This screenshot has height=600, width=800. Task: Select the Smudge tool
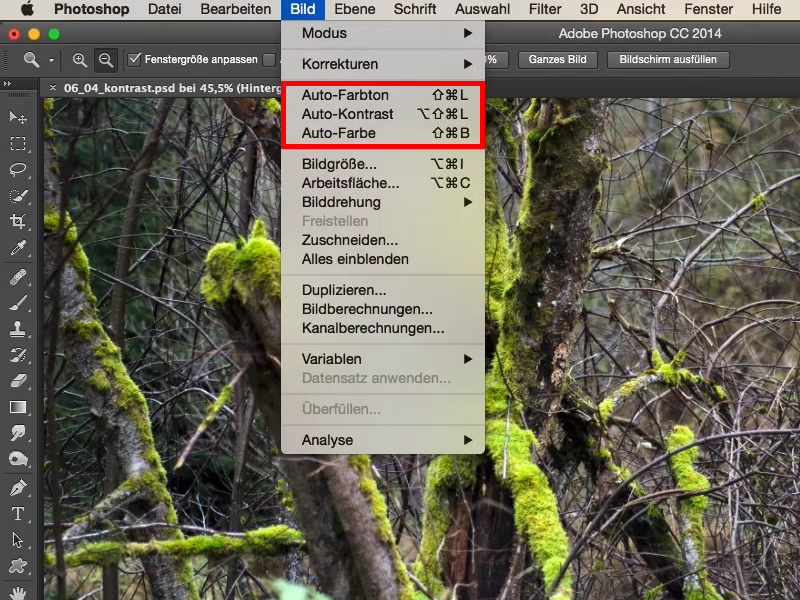coord(18,433)
